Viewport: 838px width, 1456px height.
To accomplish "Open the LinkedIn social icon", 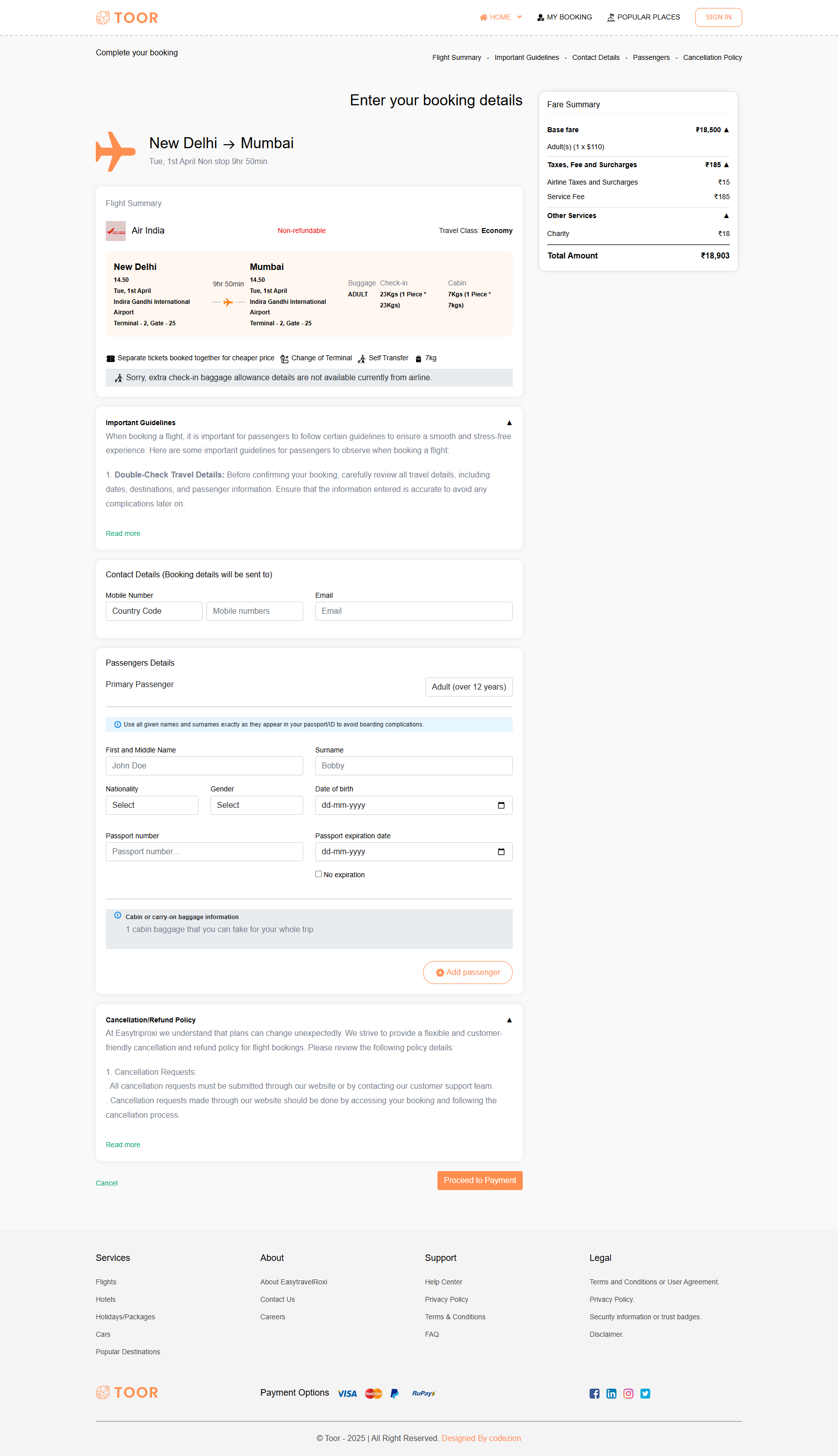I will pyautogui.click(x=611, y=1393).
